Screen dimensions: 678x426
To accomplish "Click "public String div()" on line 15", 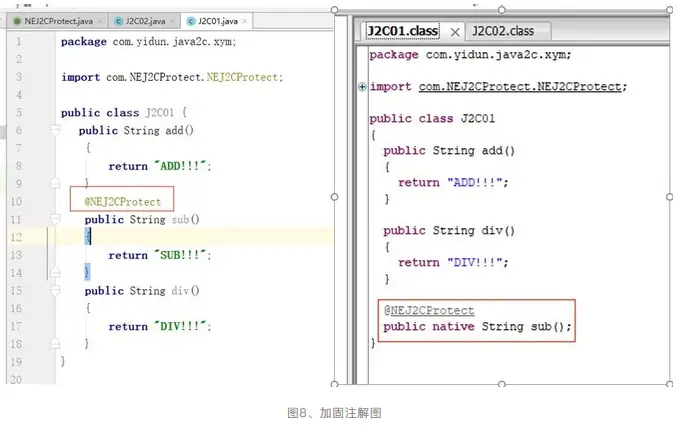I will point(142,291).
